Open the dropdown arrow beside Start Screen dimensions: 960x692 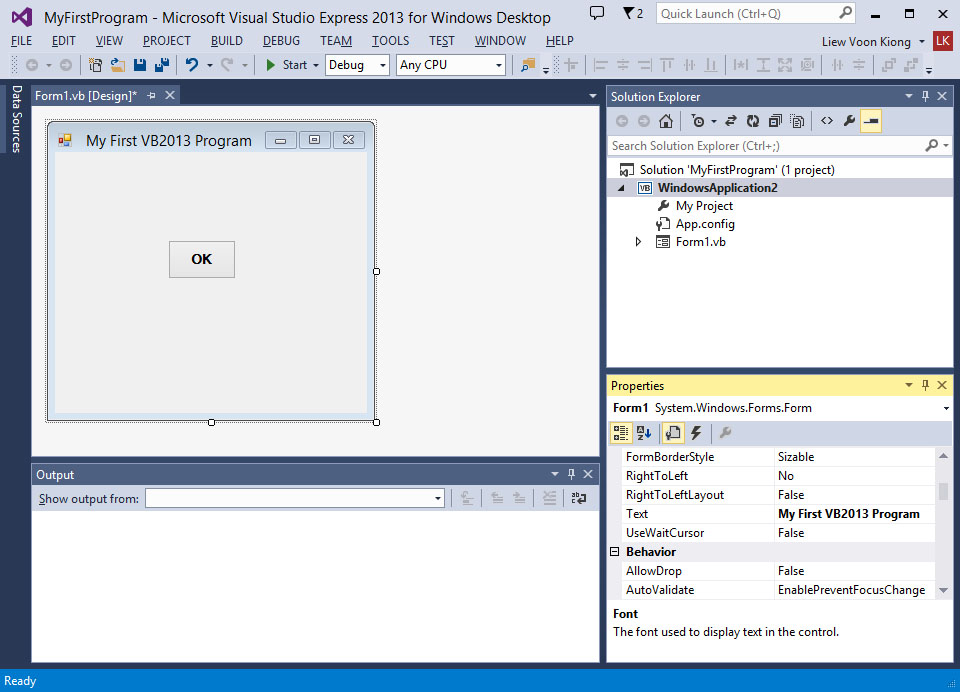(x=316, y=65)
